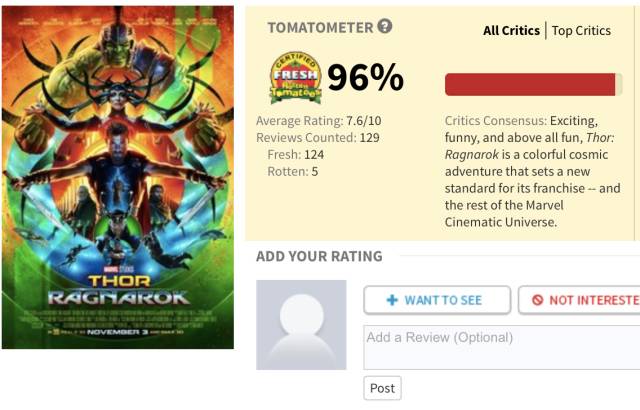Image resolution: width=640 pixels, height=410 pixels.
Task: Click the Average Rating 7.6/10 text
Action: click(318, 120)
